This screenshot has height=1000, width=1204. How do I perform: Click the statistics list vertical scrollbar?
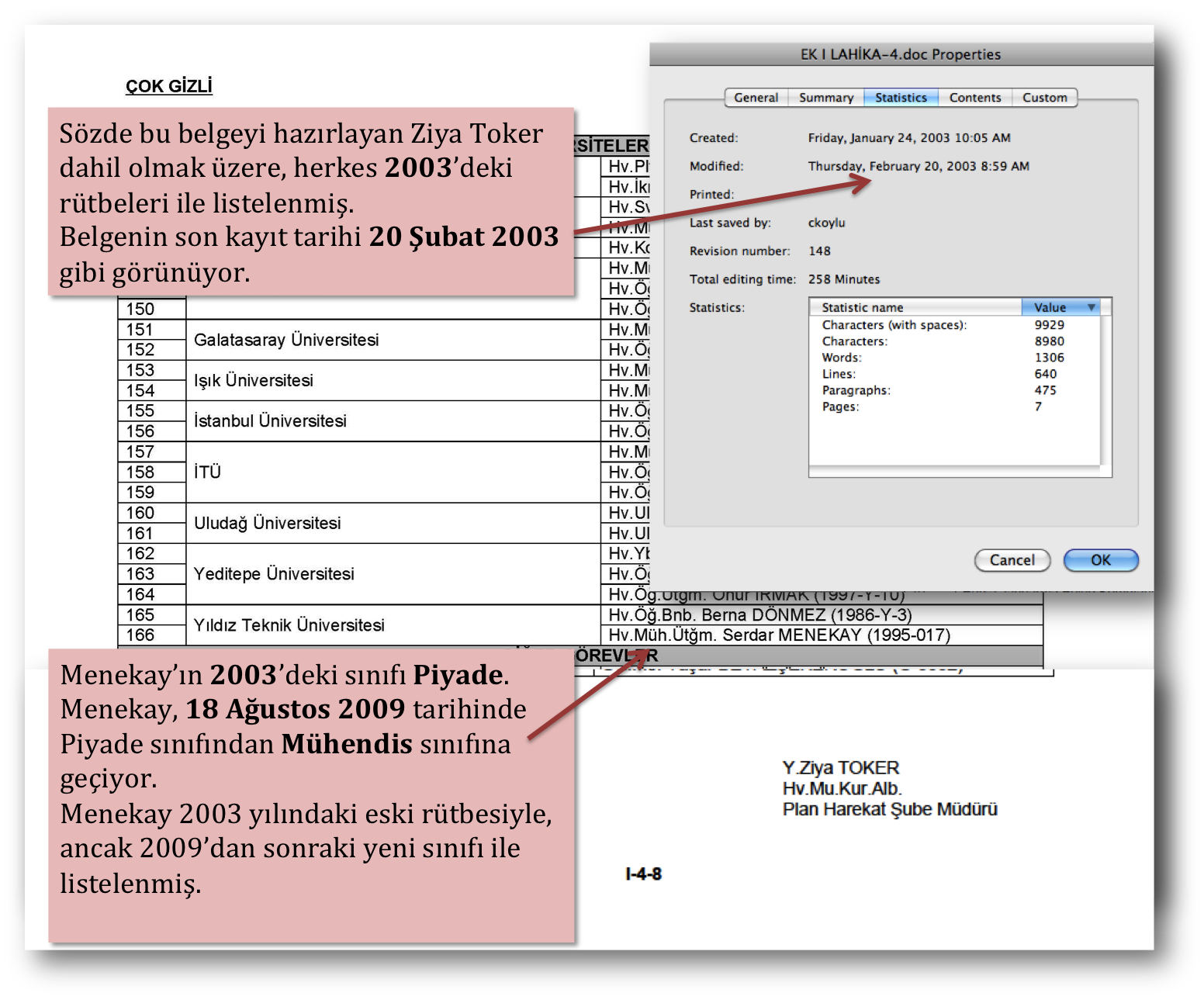coord(1105,388)
